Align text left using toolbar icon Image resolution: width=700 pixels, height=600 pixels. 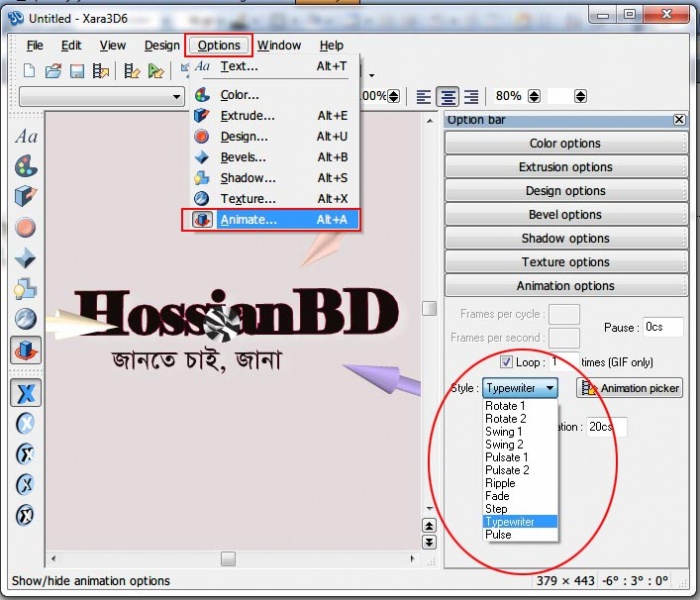423,96
